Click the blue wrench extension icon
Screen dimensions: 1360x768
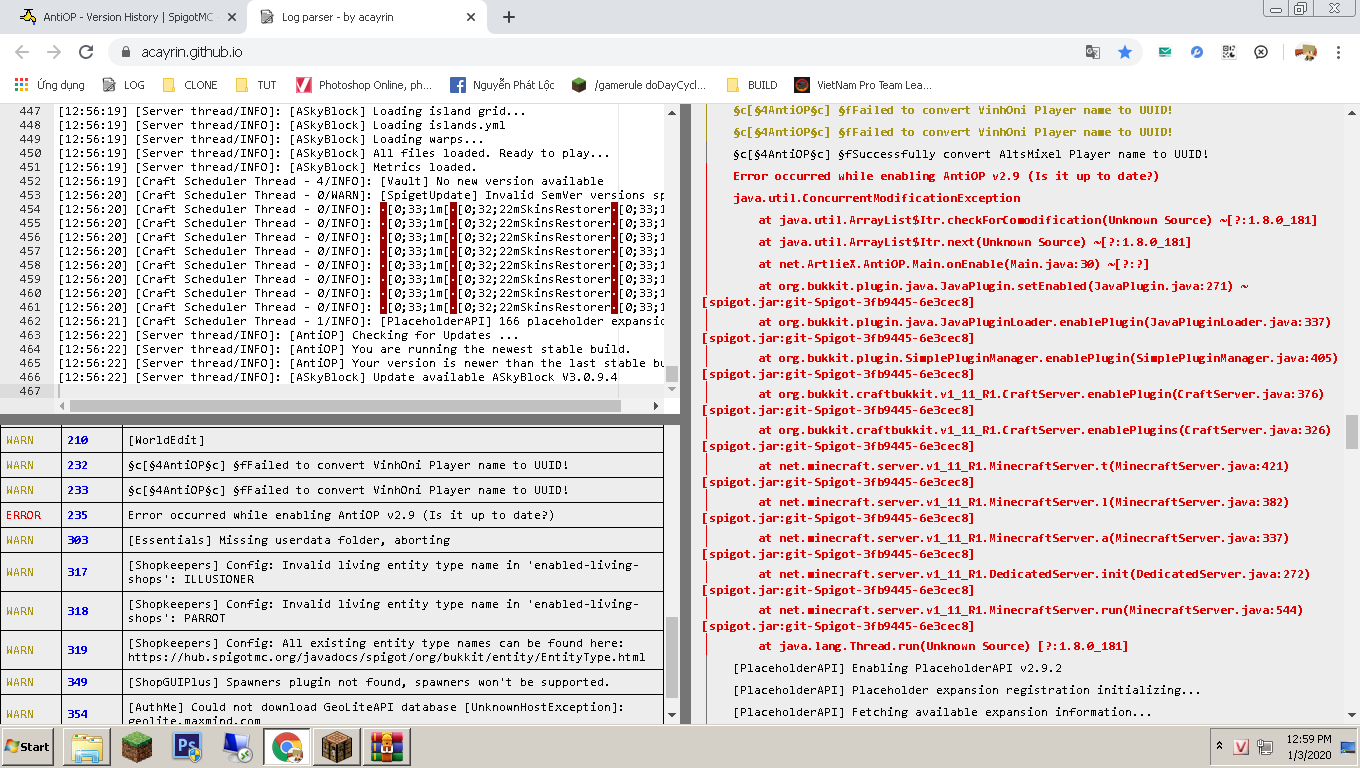1197,52
